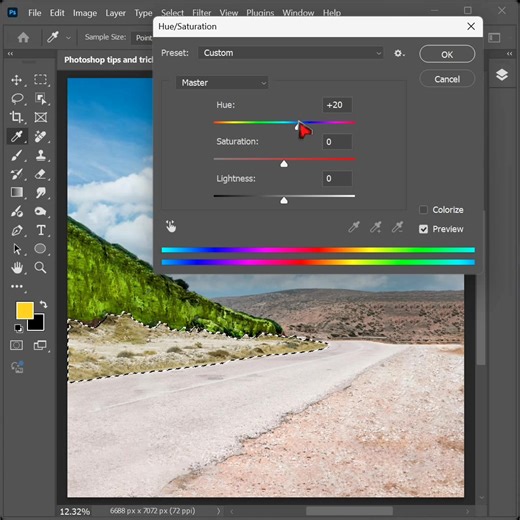Open the Edit Toolbar three-dots menu

pyautogui.click(x=17, y=286)
